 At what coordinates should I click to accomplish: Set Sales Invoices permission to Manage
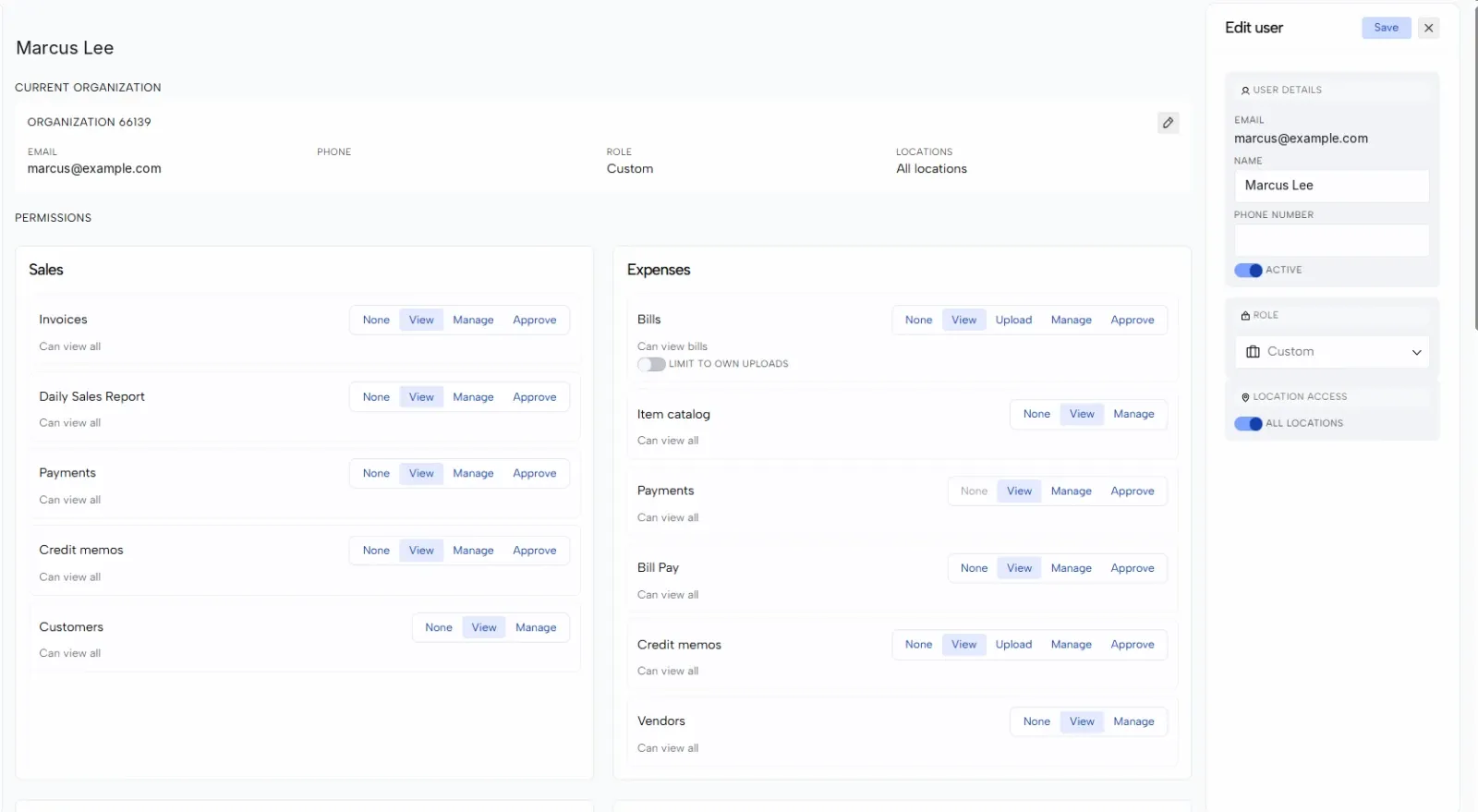473,321
